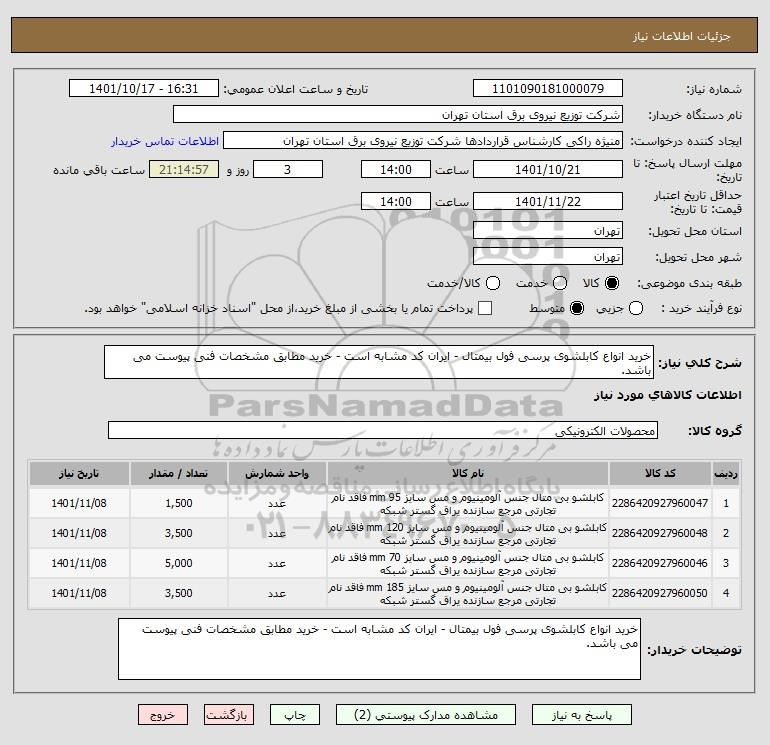This screenshot has height=745, width=770.
Task: Click quantity 3,500 in row 4
Action: click(179, 593)
